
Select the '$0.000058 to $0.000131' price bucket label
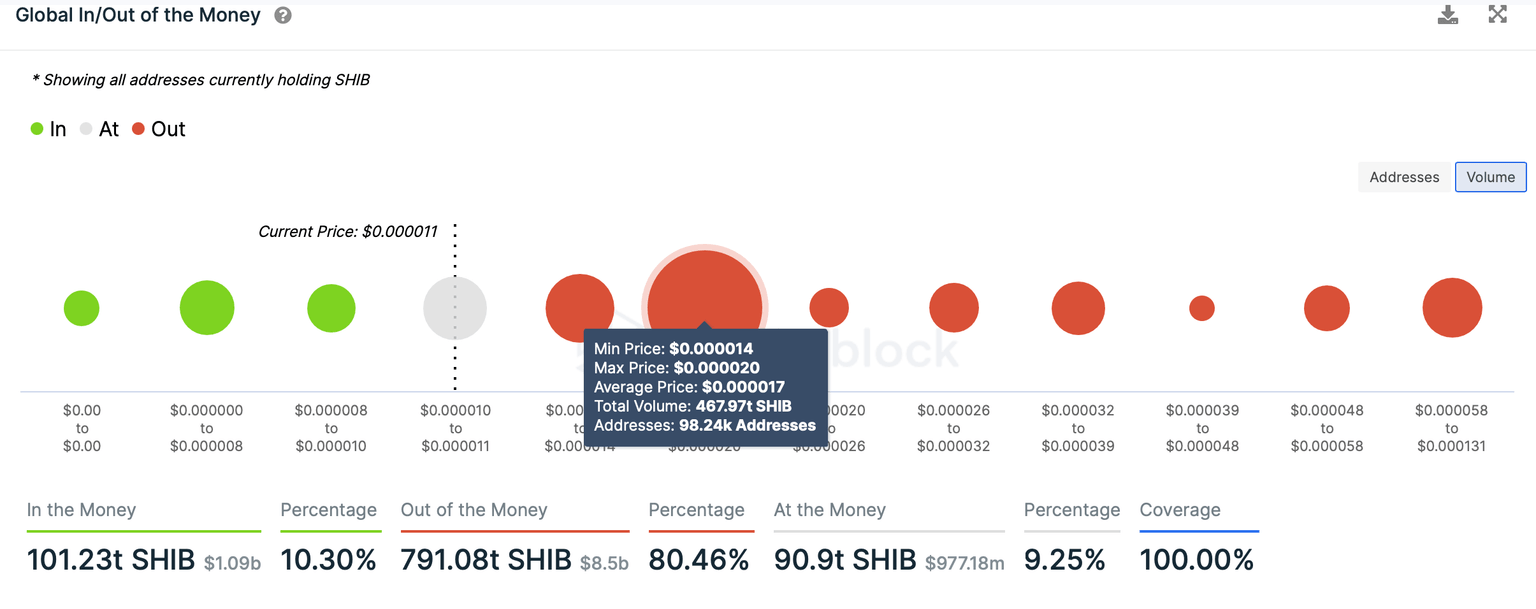pos(1451,428)
